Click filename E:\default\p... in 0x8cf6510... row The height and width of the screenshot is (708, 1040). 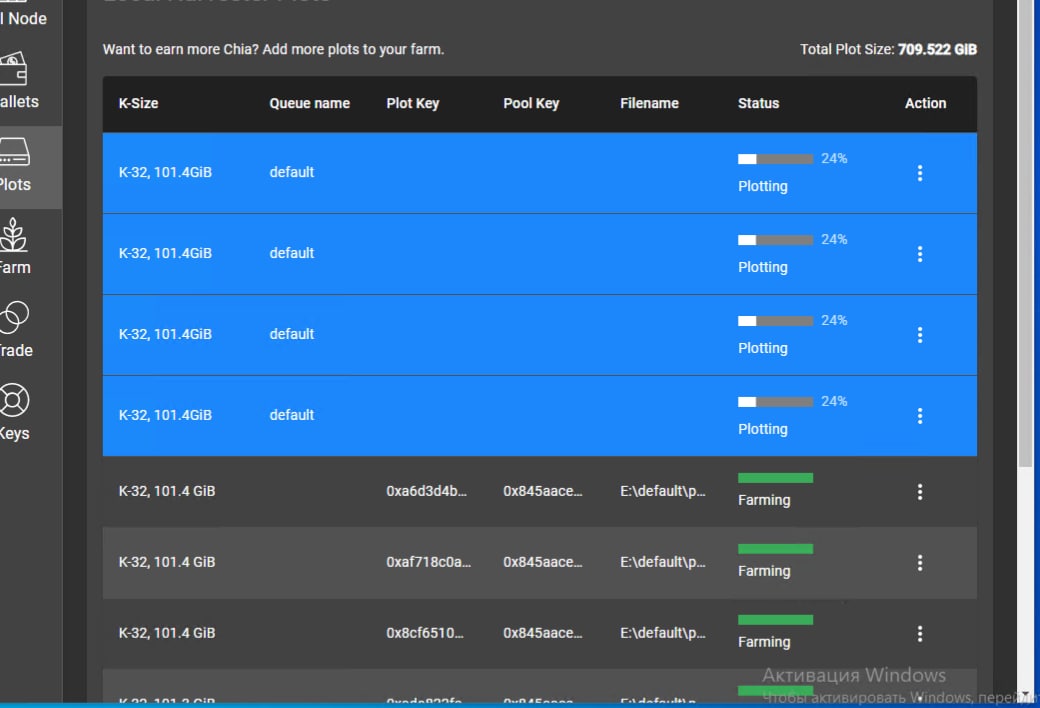coord(663,633)
